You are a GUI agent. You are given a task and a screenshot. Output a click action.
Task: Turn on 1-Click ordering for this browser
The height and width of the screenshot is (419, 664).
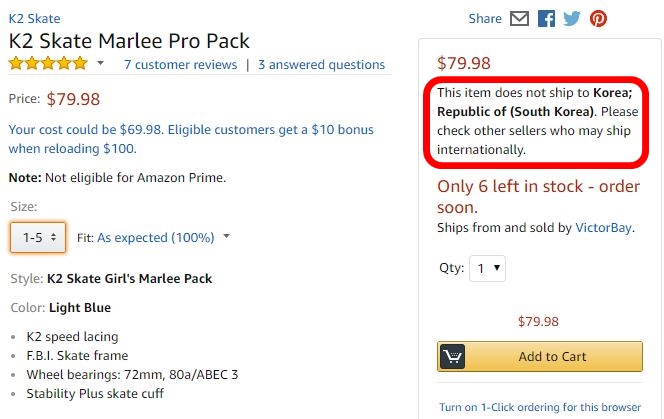point(540,407)
